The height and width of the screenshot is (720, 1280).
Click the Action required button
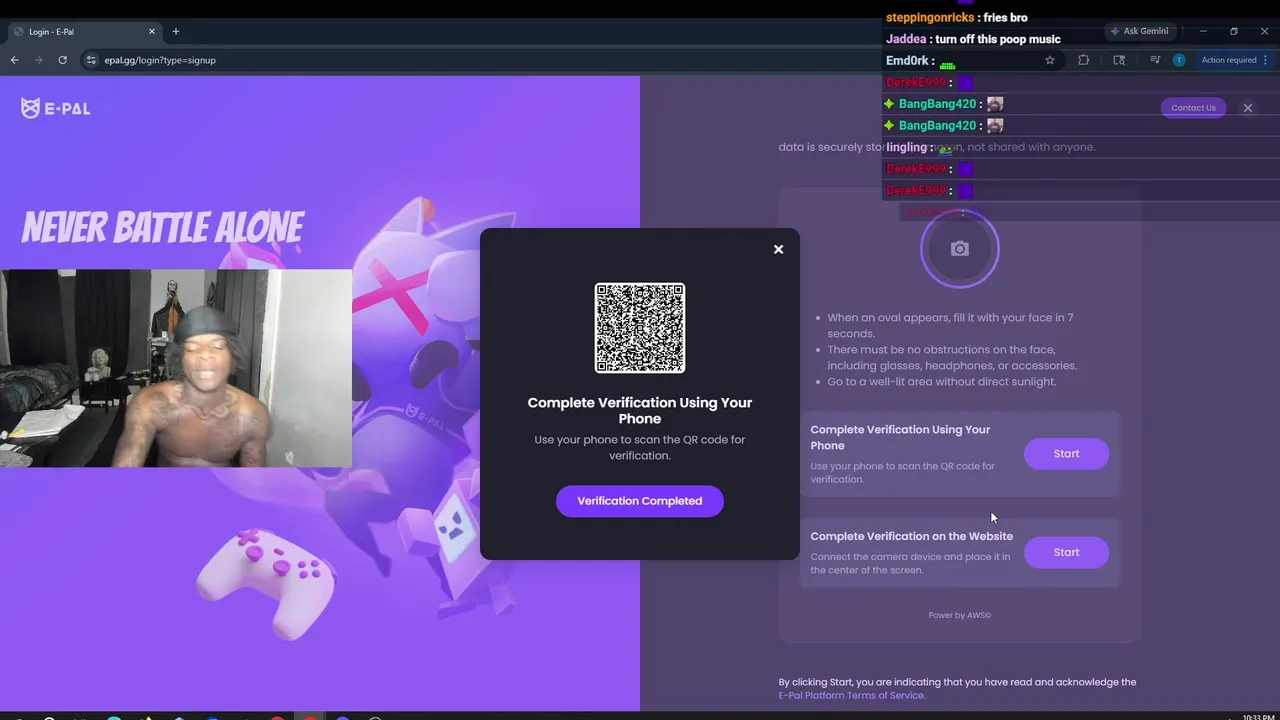pyautogui.click(x=1234, y=60)
